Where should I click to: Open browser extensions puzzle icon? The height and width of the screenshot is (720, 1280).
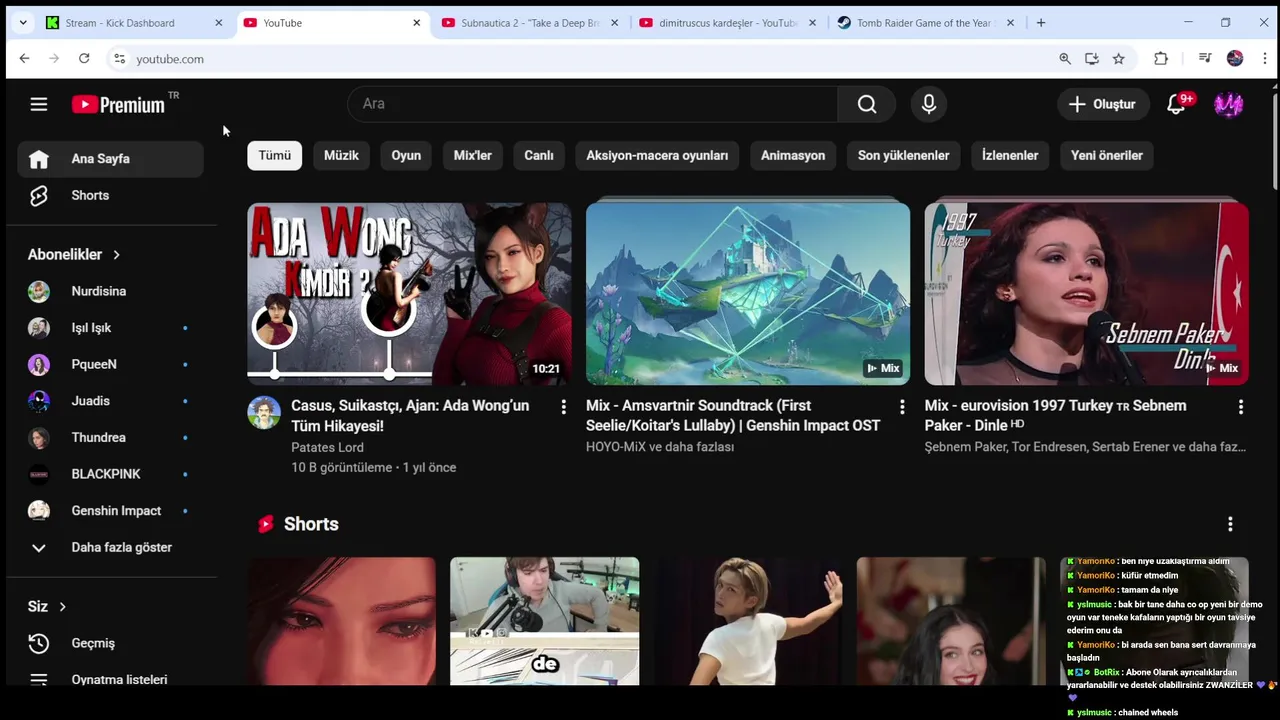pyautogui.click(x=1161, y=59)
